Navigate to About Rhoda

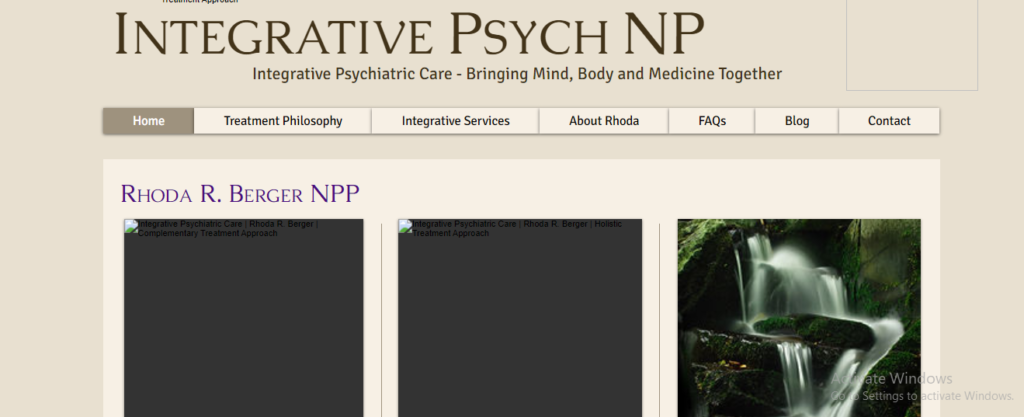point(603,121)
